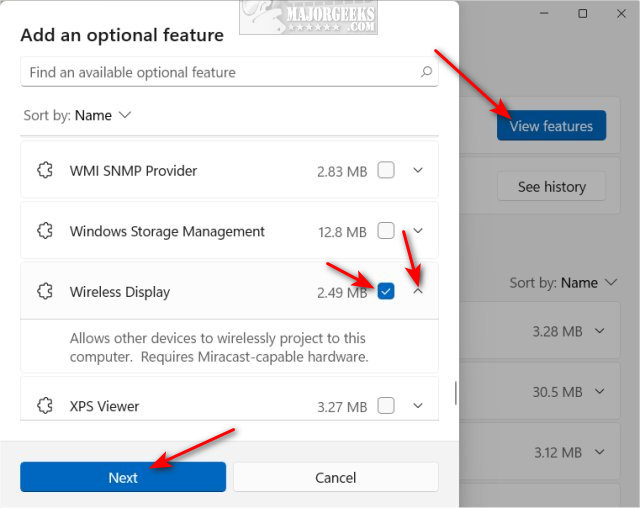Expand XPS Viewer details chevron
Viewport: 640px width, 508px height.
[x=418, y=406]
